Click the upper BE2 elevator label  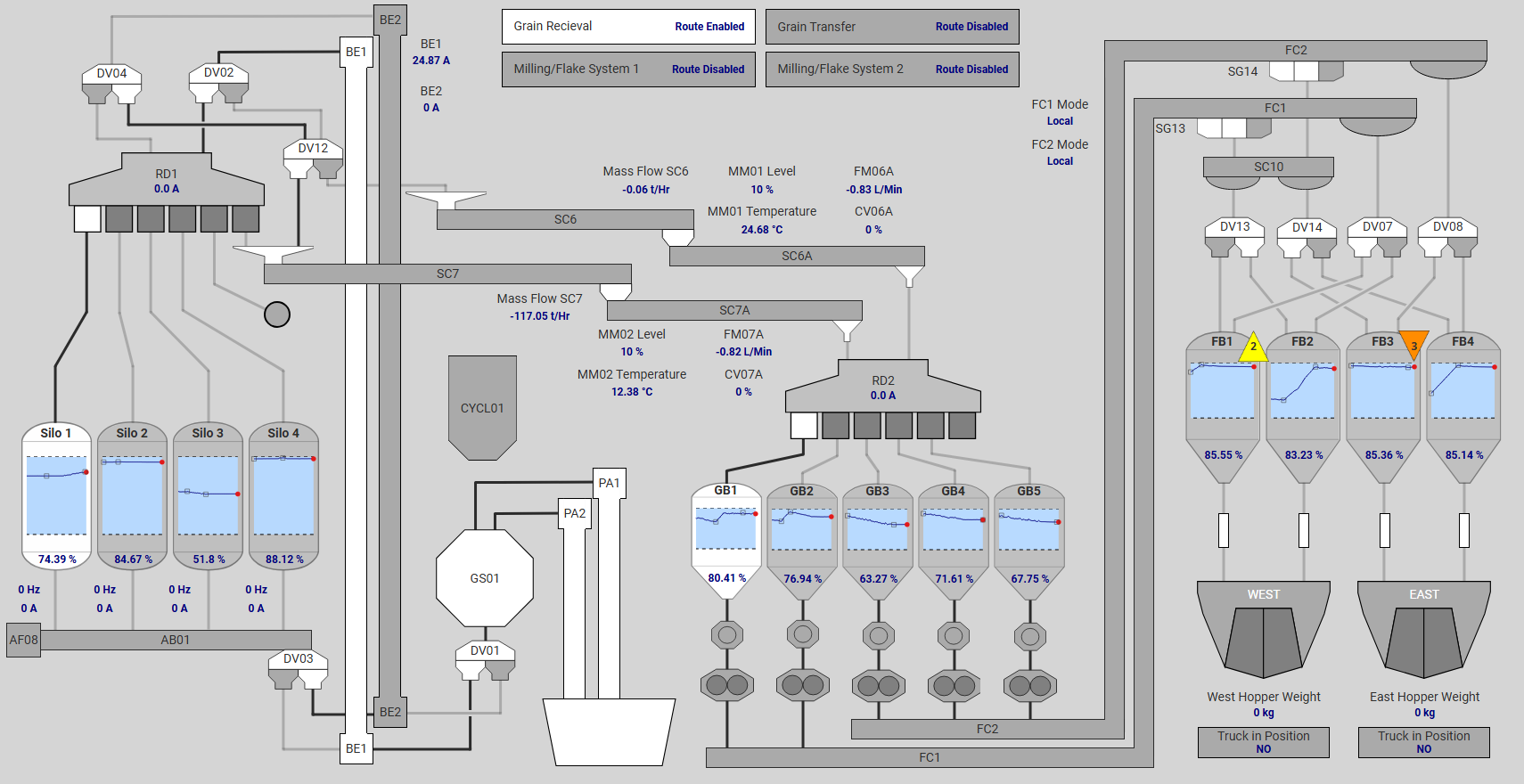click(x=390, y=20)
